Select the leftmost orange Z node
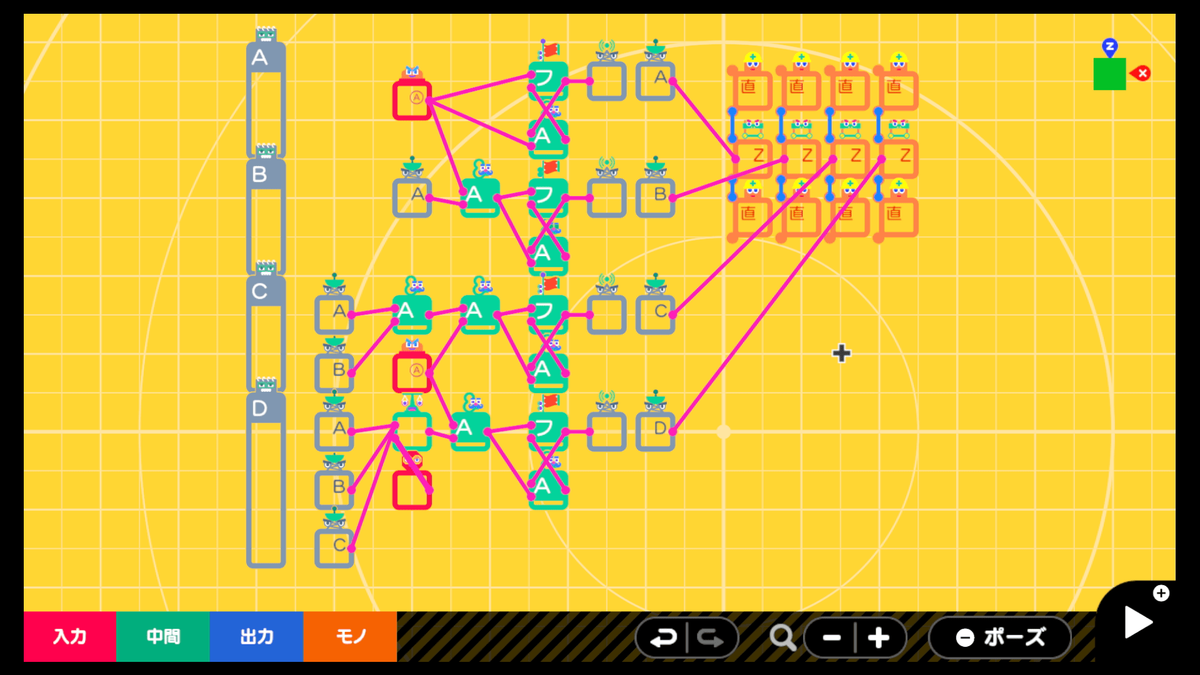Image resolution: width=1200 pixels, height=675 pixels. (x=753, y=158)
